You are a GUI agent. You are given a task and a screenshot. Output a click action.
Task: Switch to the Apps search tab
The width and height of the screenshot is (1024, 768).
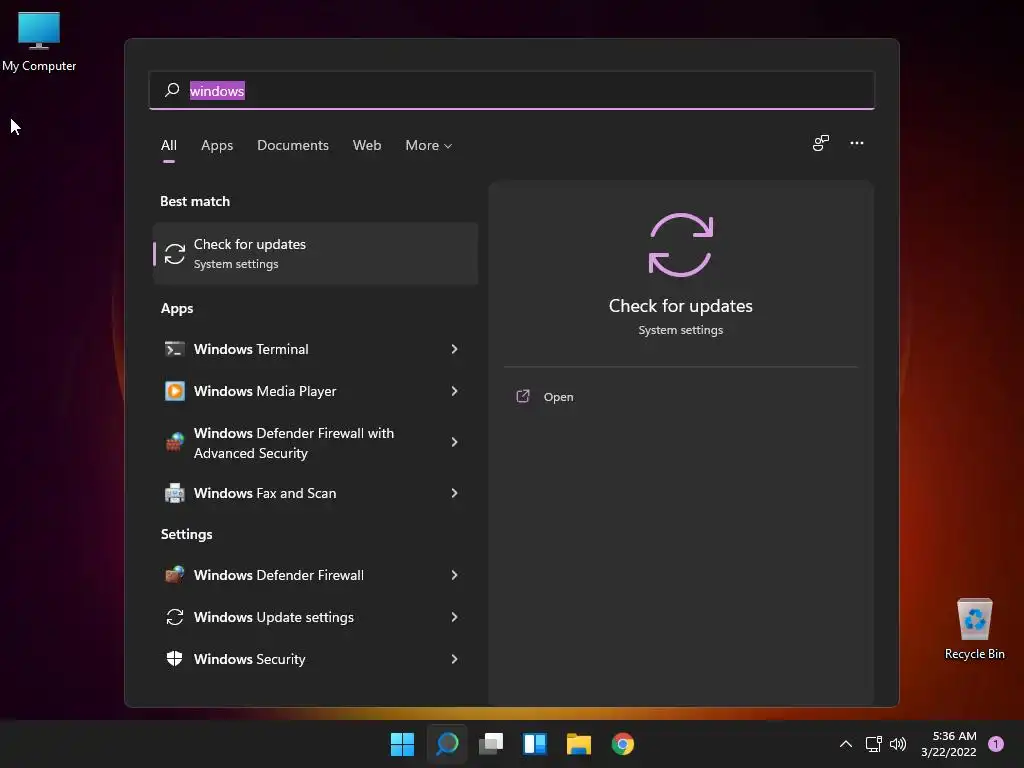(217, 146)
